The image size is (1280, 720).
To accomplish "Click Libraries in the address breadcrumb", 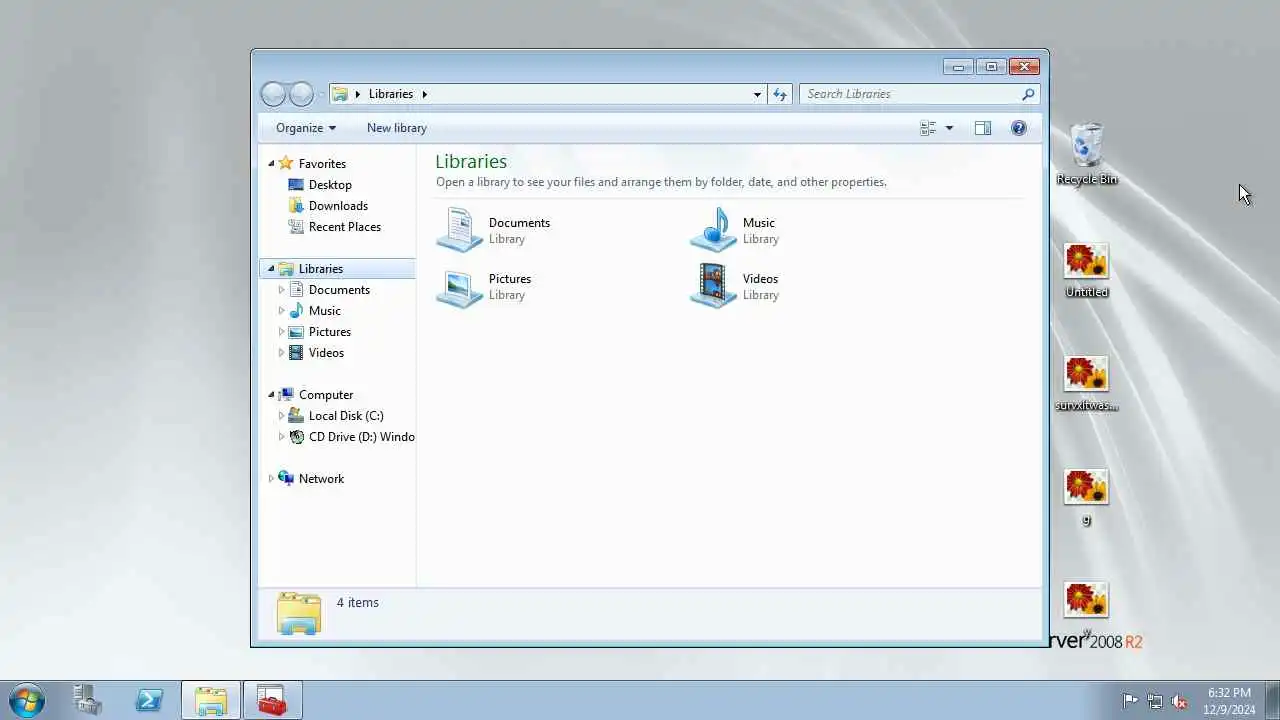I will click(391, 94).
